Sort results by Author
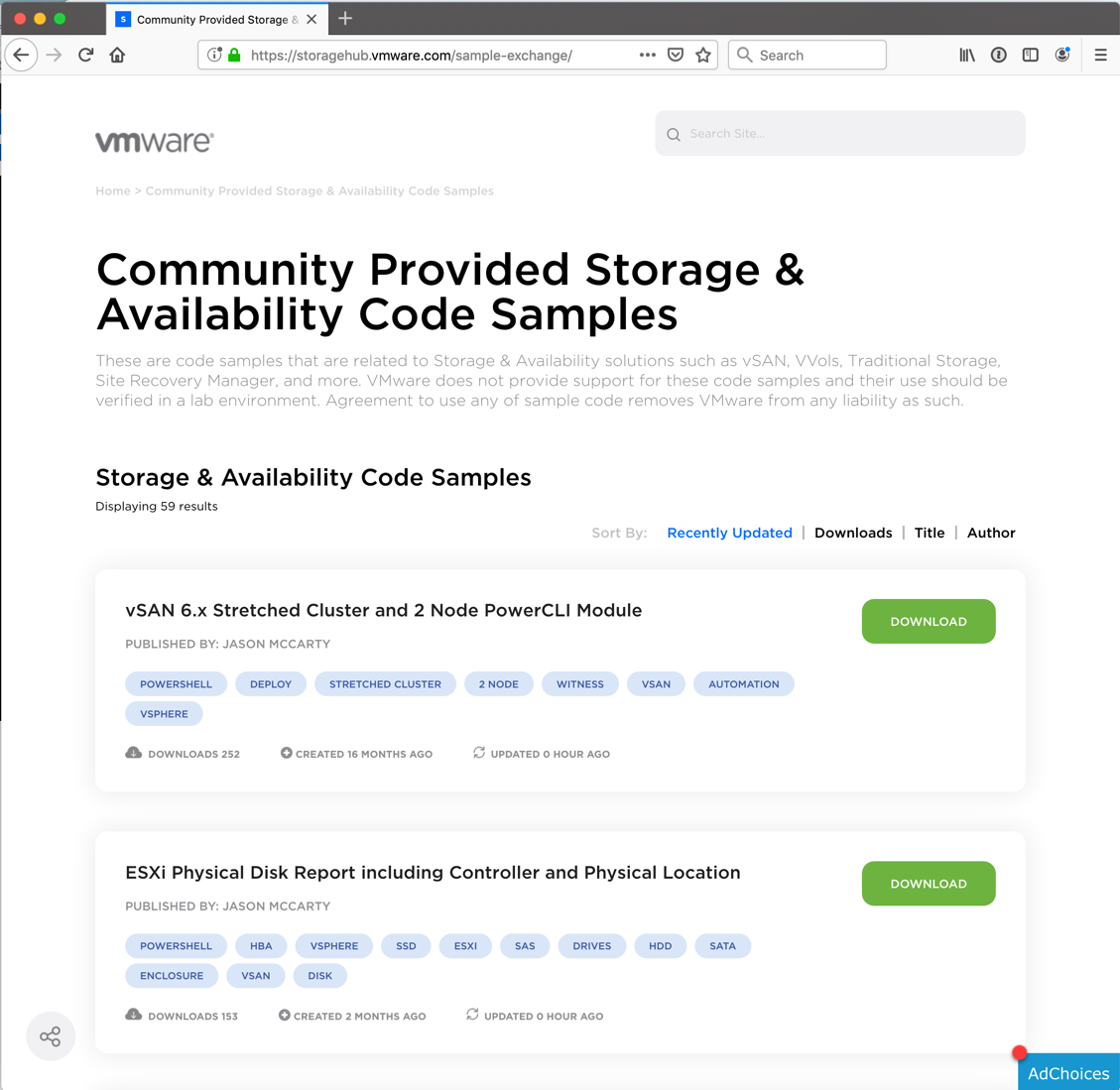The height and width of the screenshot is (1090, 1120). coord(991,533)
